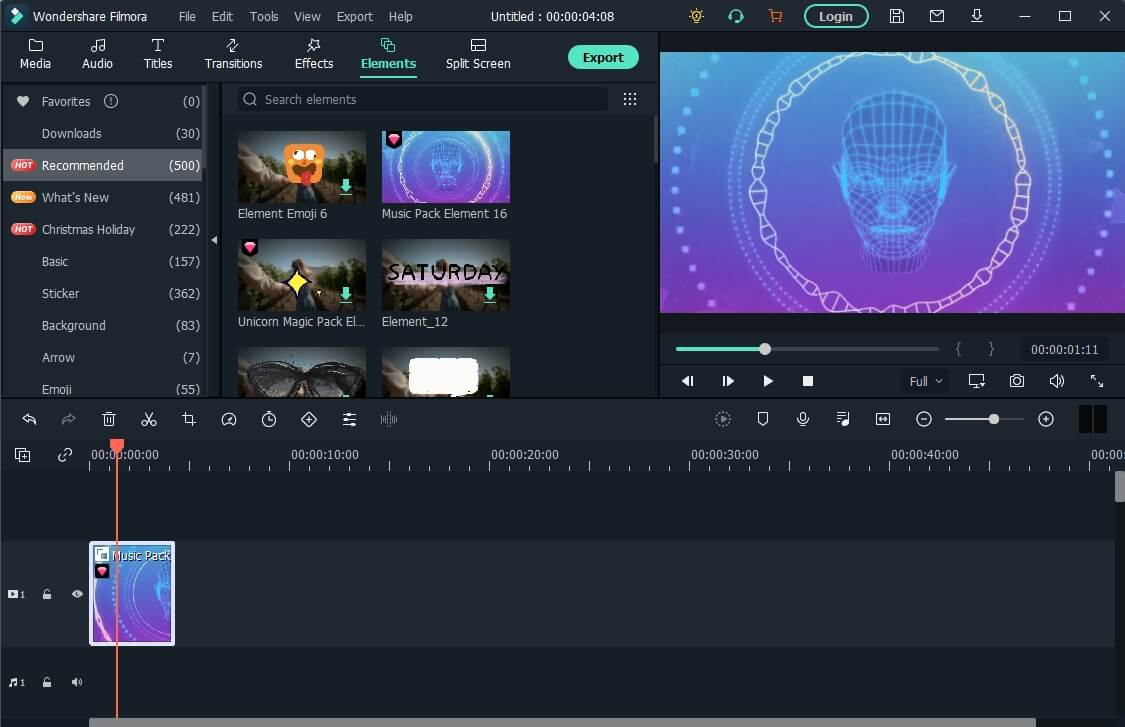Open the Full preview quality dropdown

(925, 381)
